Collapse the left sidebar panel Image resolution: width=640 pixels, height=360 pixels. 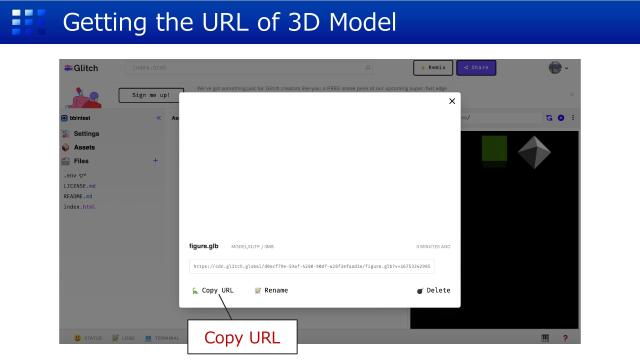point(159,118)
